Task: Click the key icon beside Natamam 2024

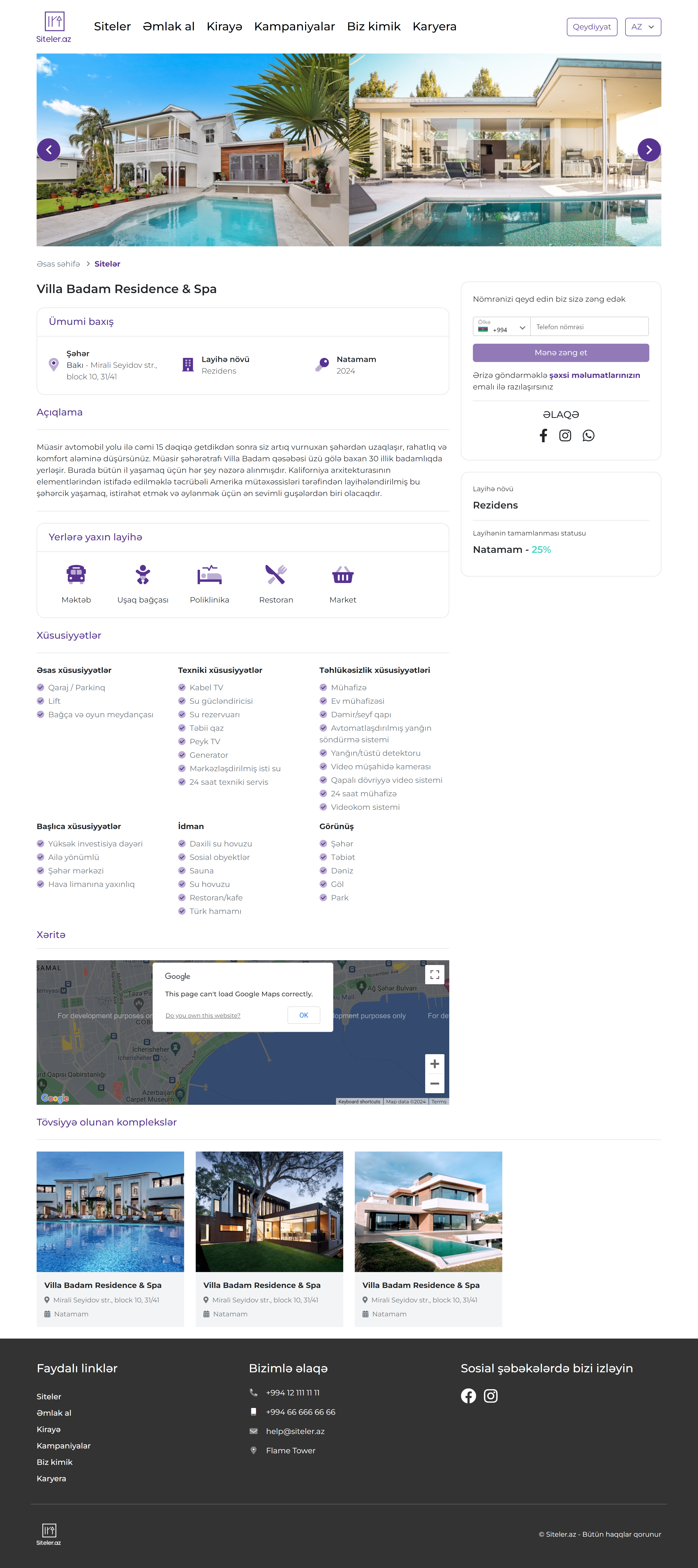Action: coord(322,365)
